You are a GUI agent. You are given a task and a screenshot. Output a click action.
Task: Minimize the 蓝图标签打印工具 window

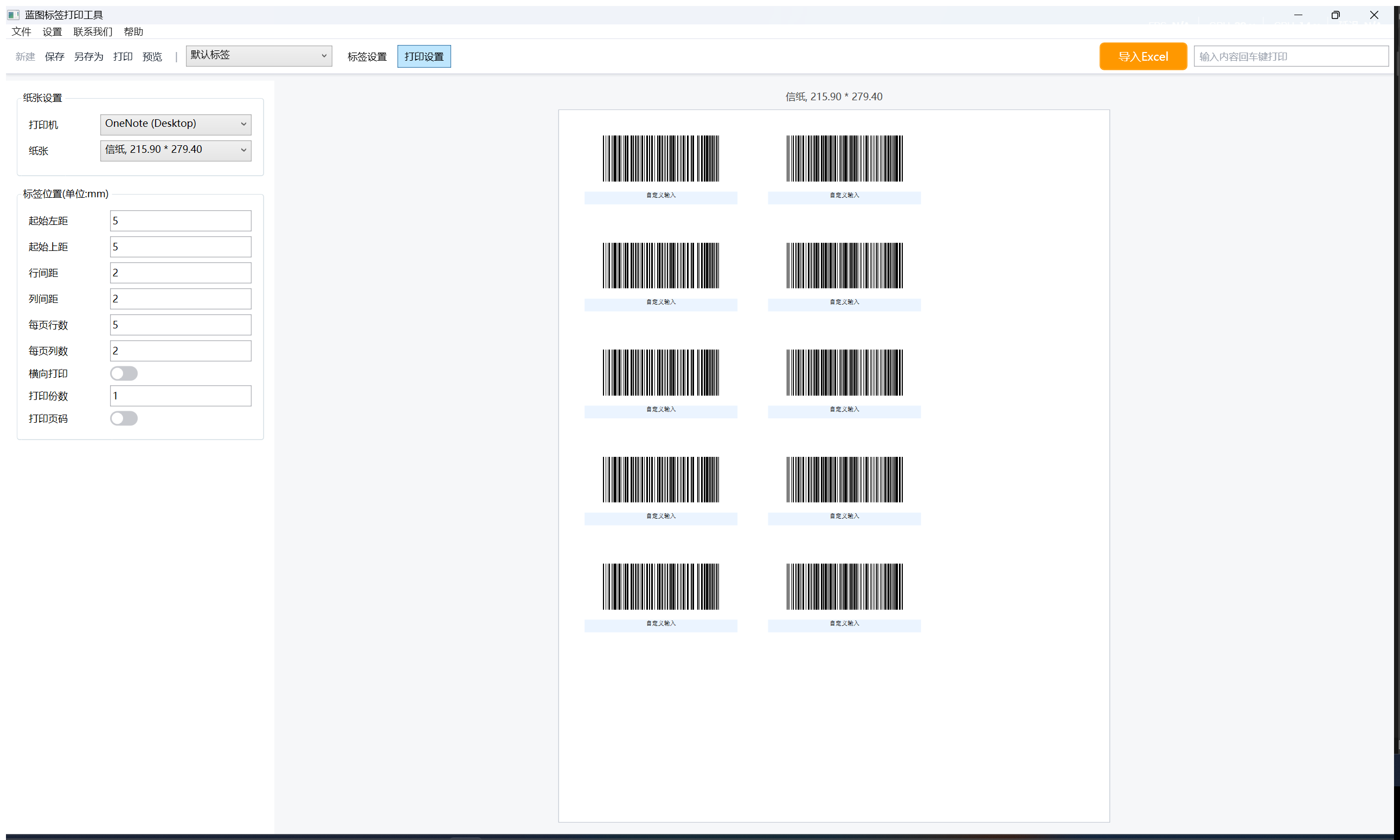(1298, 15)
